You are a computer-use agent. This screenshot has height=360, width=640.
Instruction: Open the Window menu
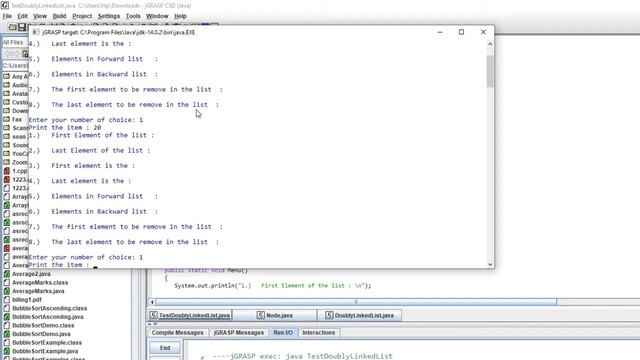157,16
